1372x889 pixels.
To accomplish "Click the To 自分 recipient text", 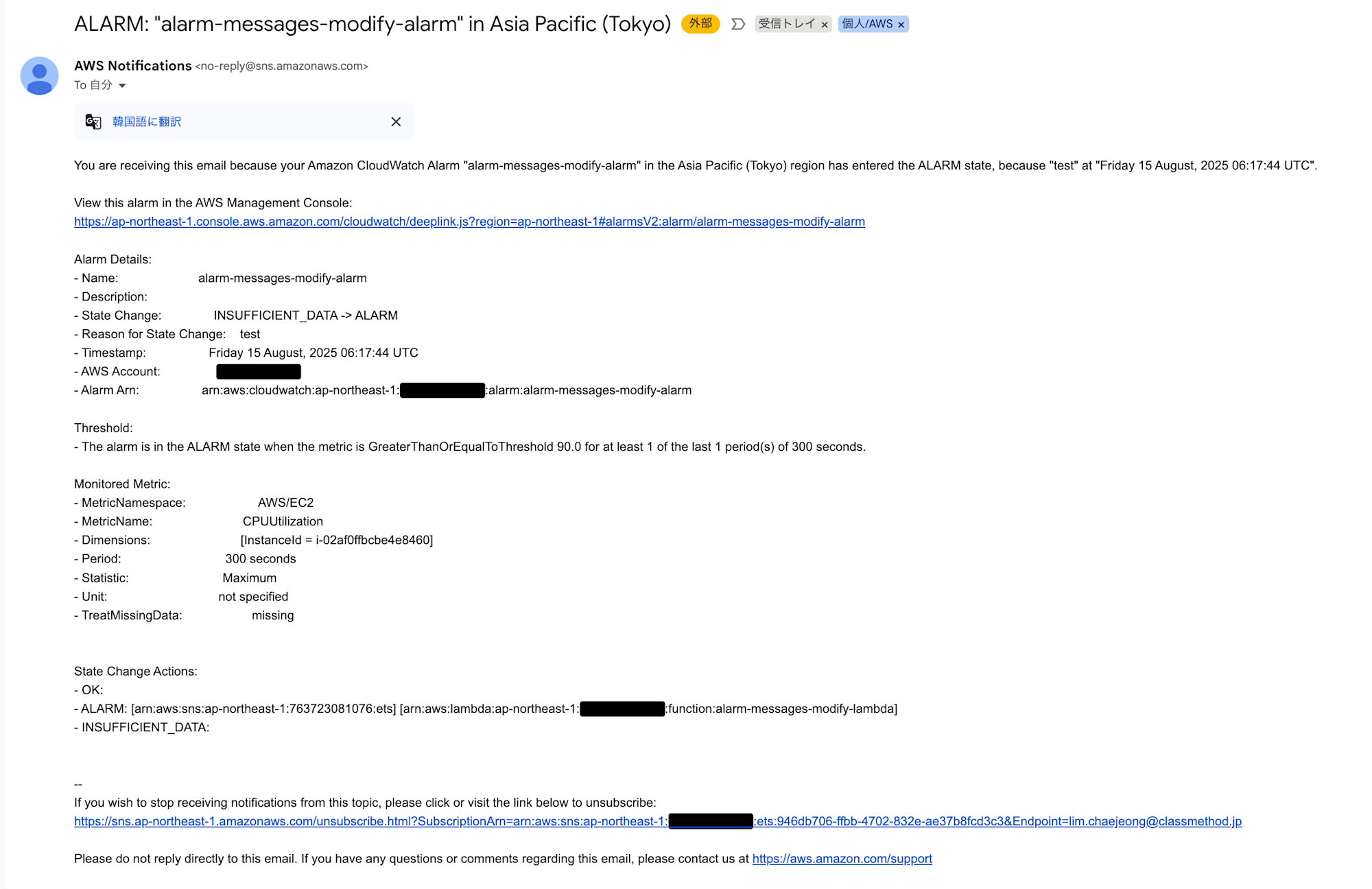I will pos(93,85).
